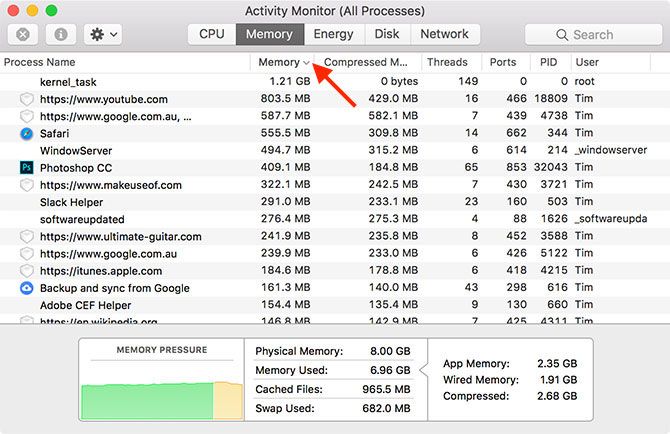Open the Network tab

(x=444, y=34)
